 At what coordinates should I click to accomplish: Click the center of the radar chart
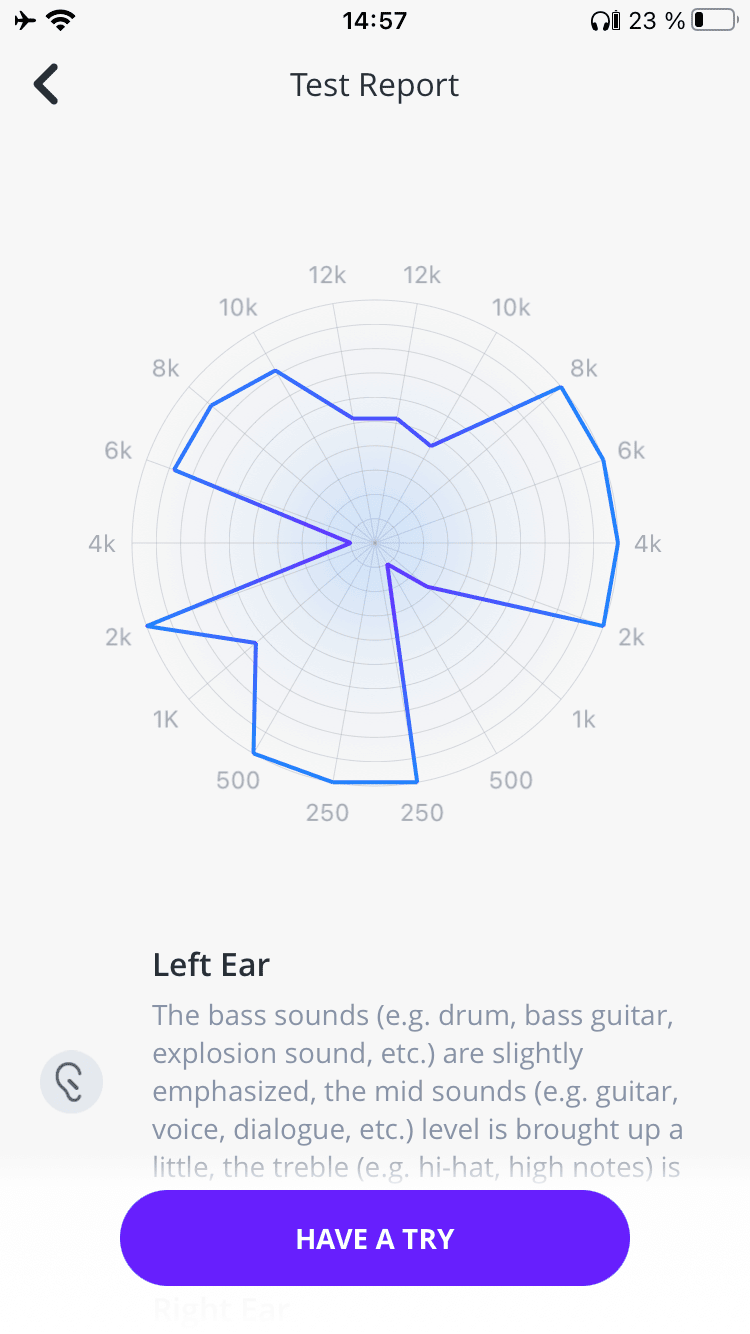pos(374,543)
